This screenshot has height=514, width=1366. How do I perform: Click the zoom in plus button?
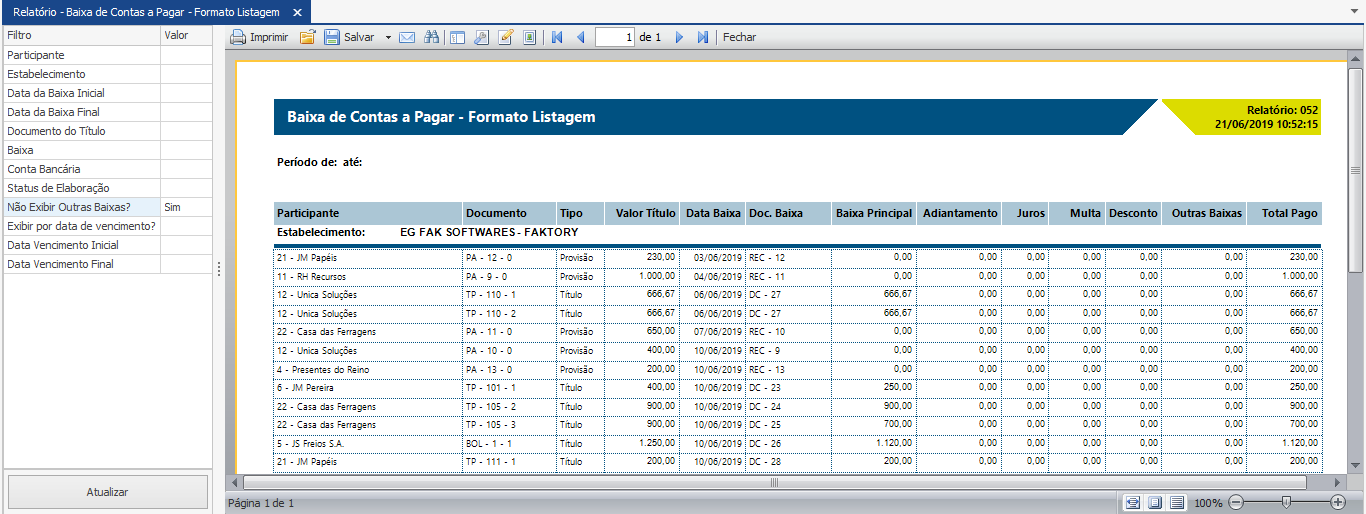[x=1338, y=502]
